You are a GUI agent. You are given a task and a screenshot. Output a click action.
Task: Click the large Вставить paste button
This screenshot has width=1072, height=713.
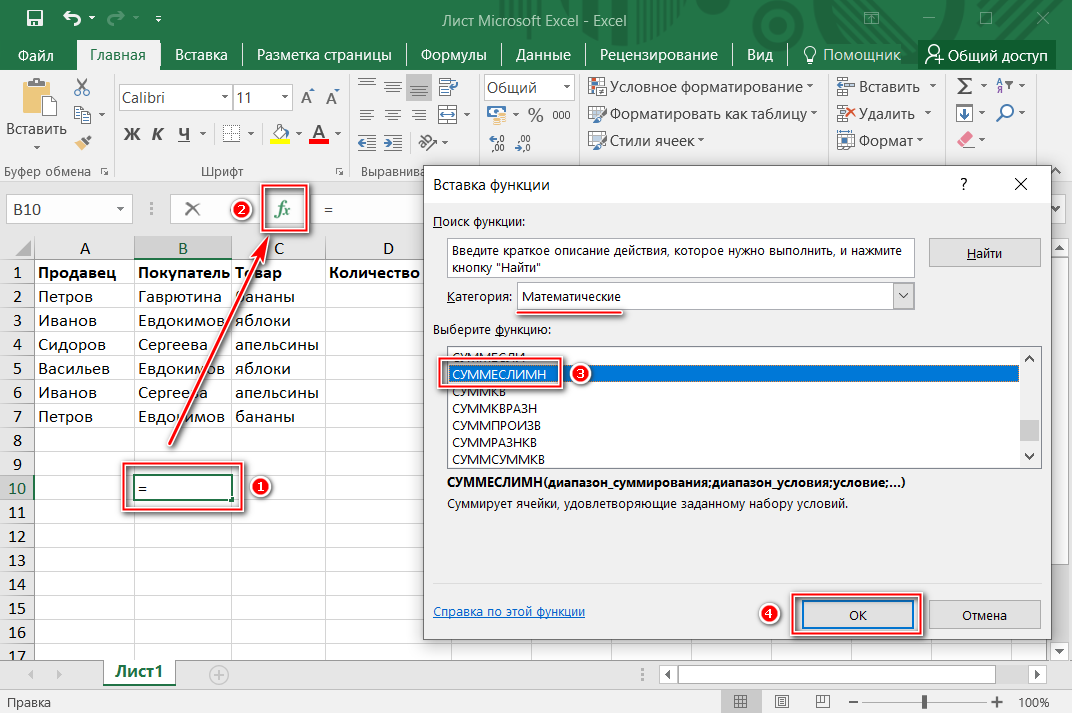point(36,114)
